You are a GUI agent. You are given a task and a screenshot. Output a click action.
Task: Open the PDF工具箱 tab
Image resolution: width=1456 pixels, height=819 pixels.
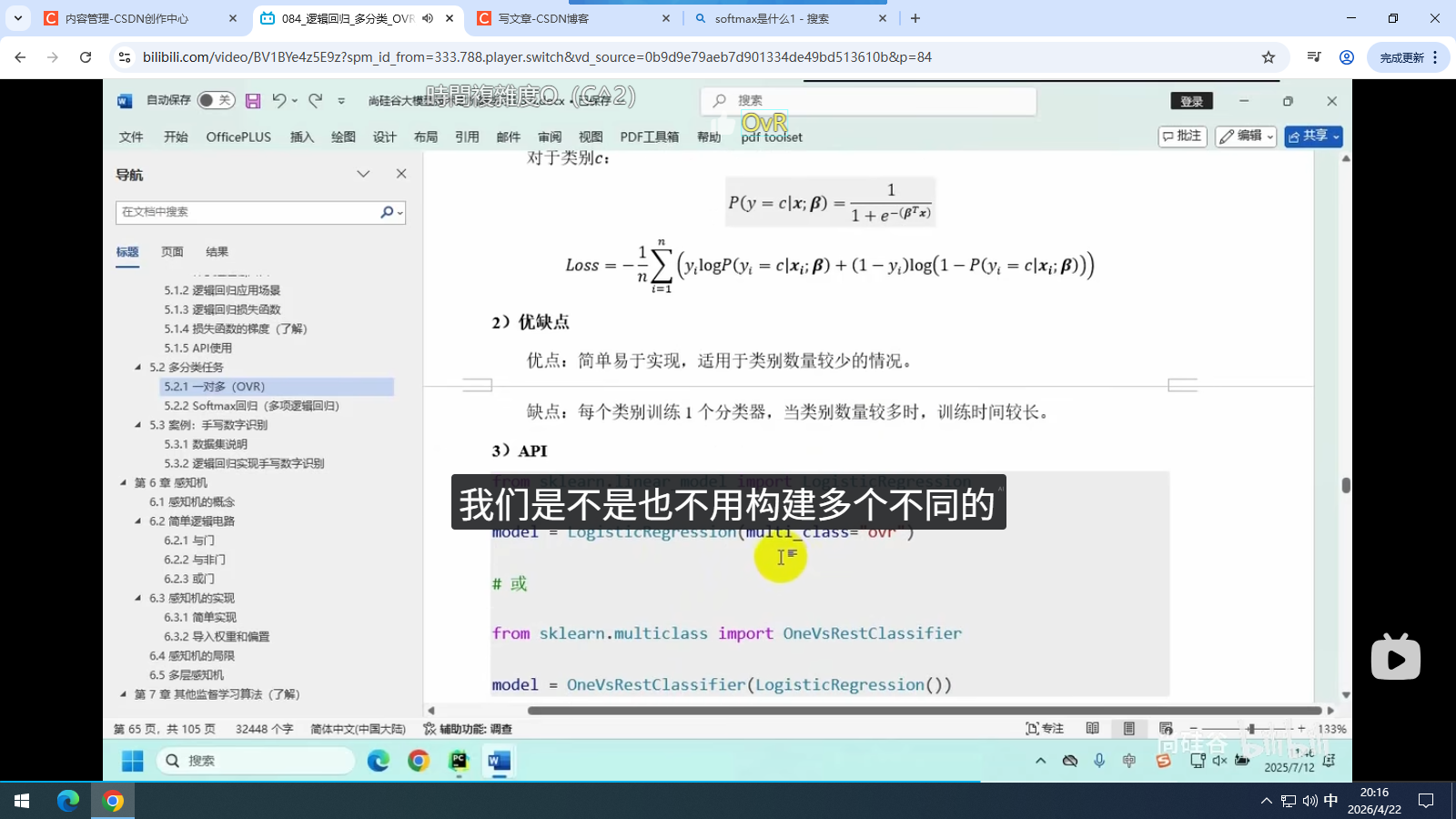pyautogui.click(x=650, y=136)
